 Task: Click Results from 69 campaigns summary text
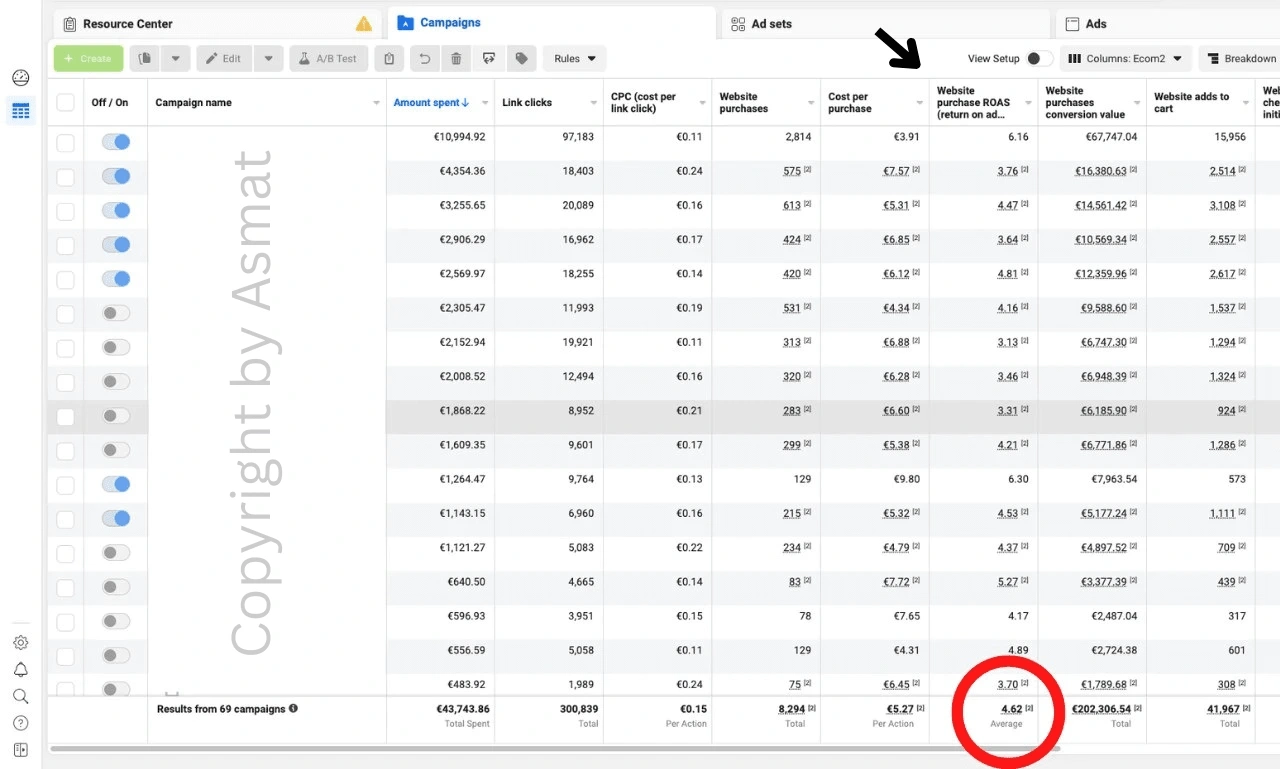221,709
